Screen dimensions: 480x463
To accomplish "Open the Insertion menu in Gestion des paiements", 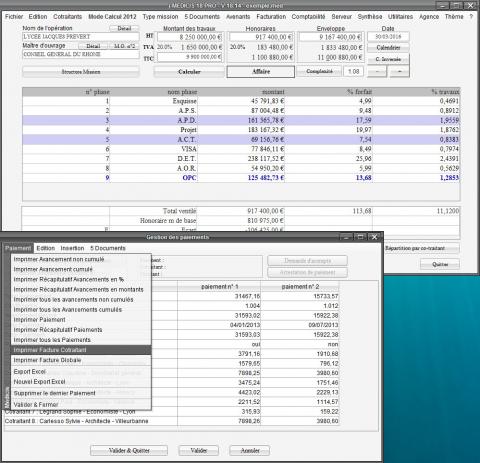I will [72, 248].
